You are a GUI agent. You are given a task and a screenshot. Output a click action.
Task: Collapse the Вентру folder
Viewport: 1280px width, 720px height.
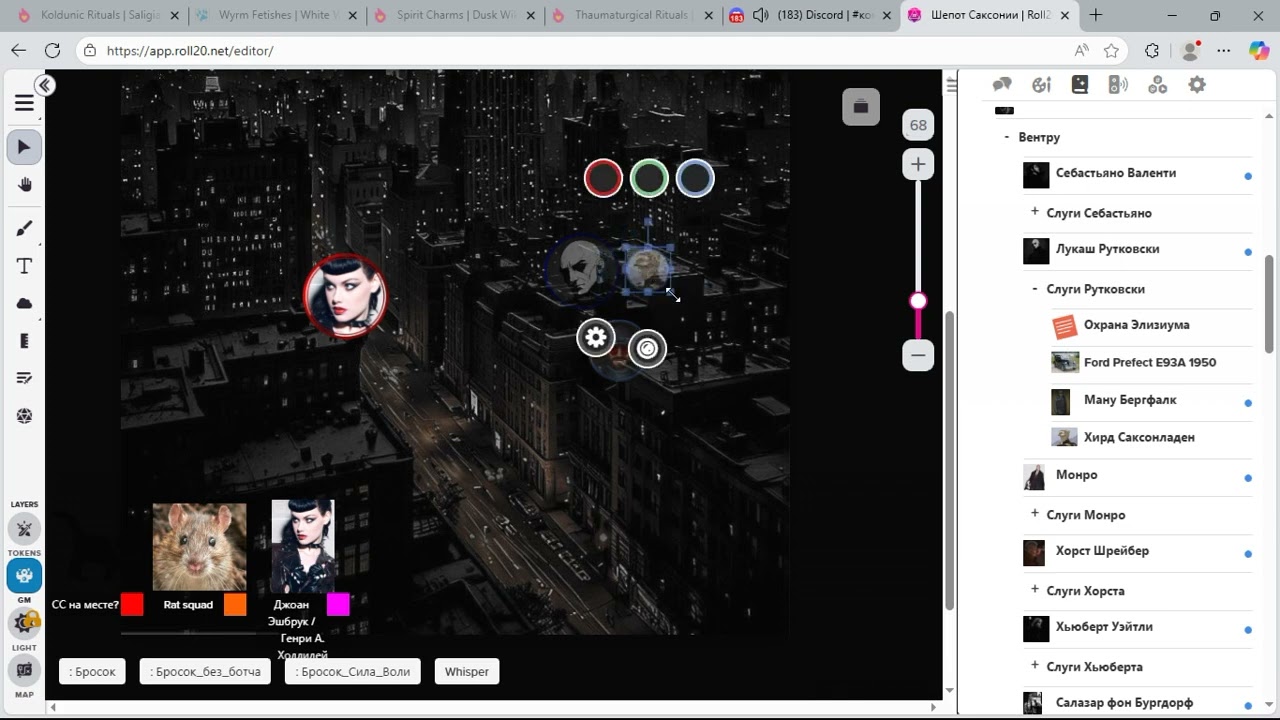tap(1007, 137)
